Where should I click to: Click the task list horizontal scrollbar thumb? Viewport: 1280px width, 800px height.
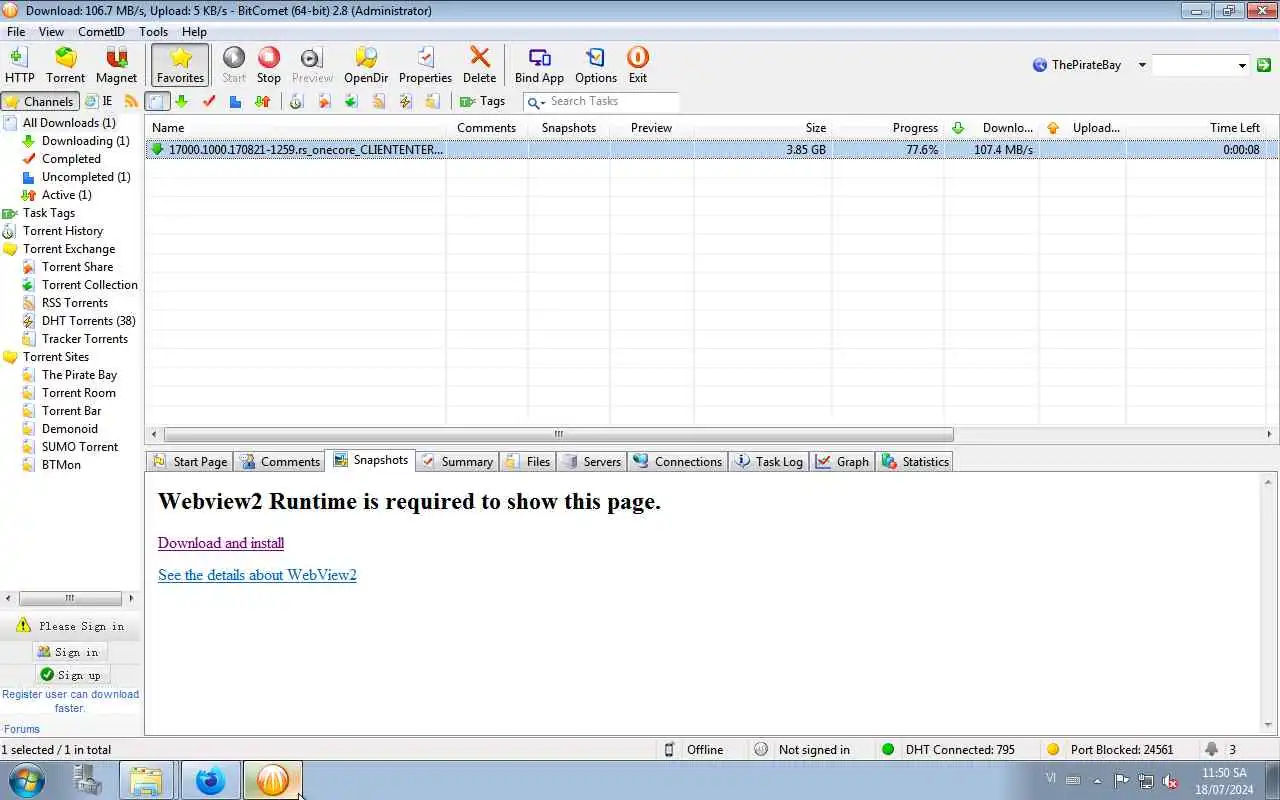click(x=558, y=434)
